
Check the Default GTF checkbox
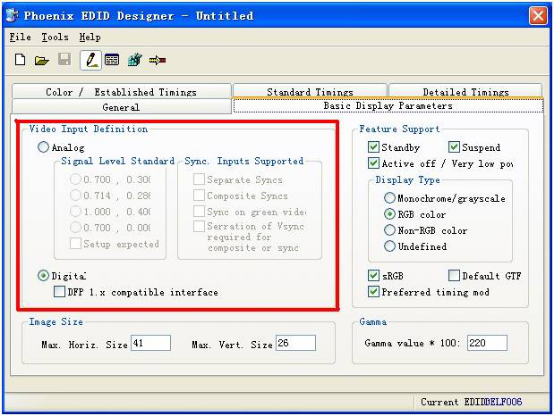[454, 275]
